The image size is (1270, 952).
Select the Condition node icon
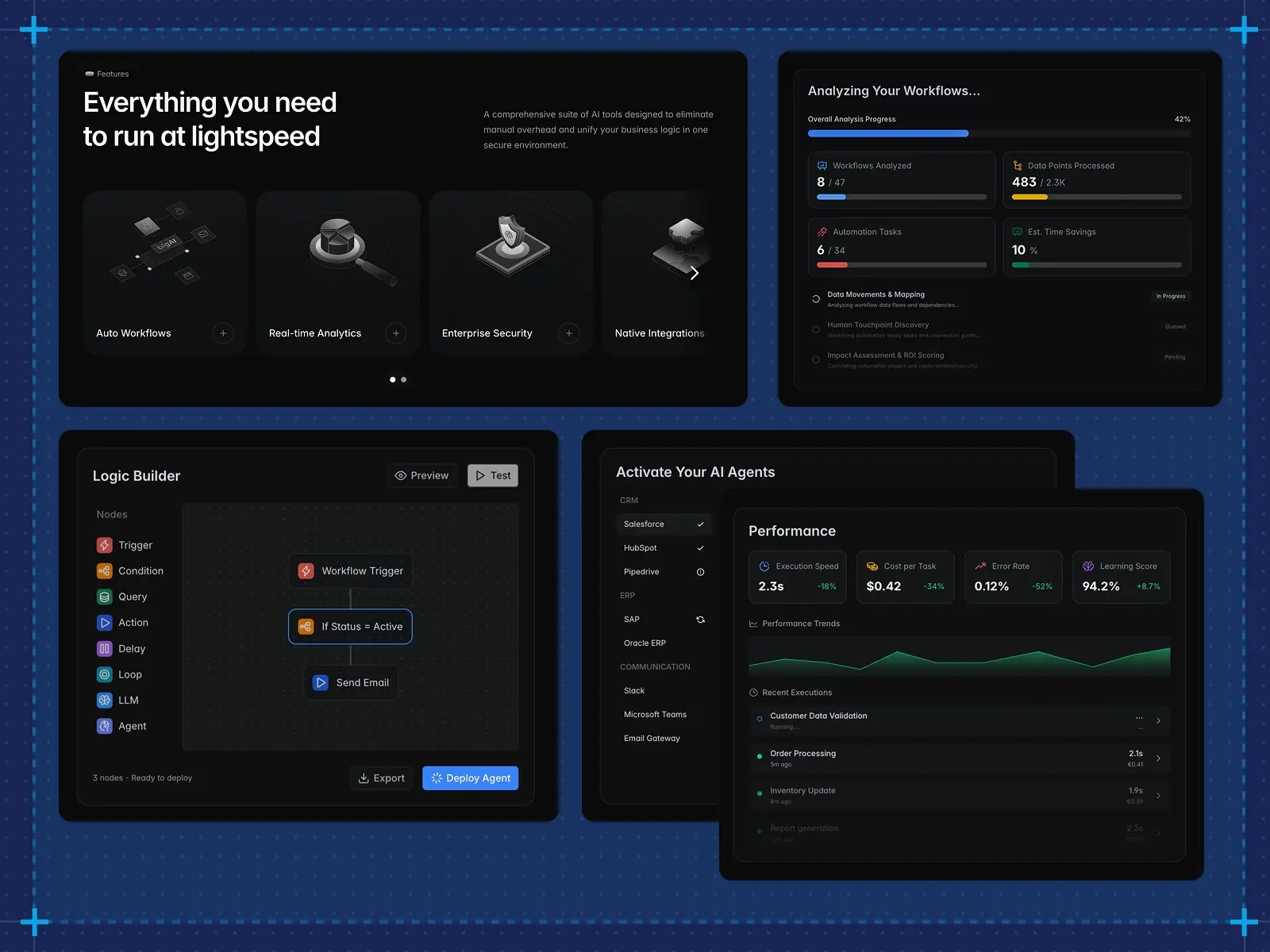click(105, 571)
